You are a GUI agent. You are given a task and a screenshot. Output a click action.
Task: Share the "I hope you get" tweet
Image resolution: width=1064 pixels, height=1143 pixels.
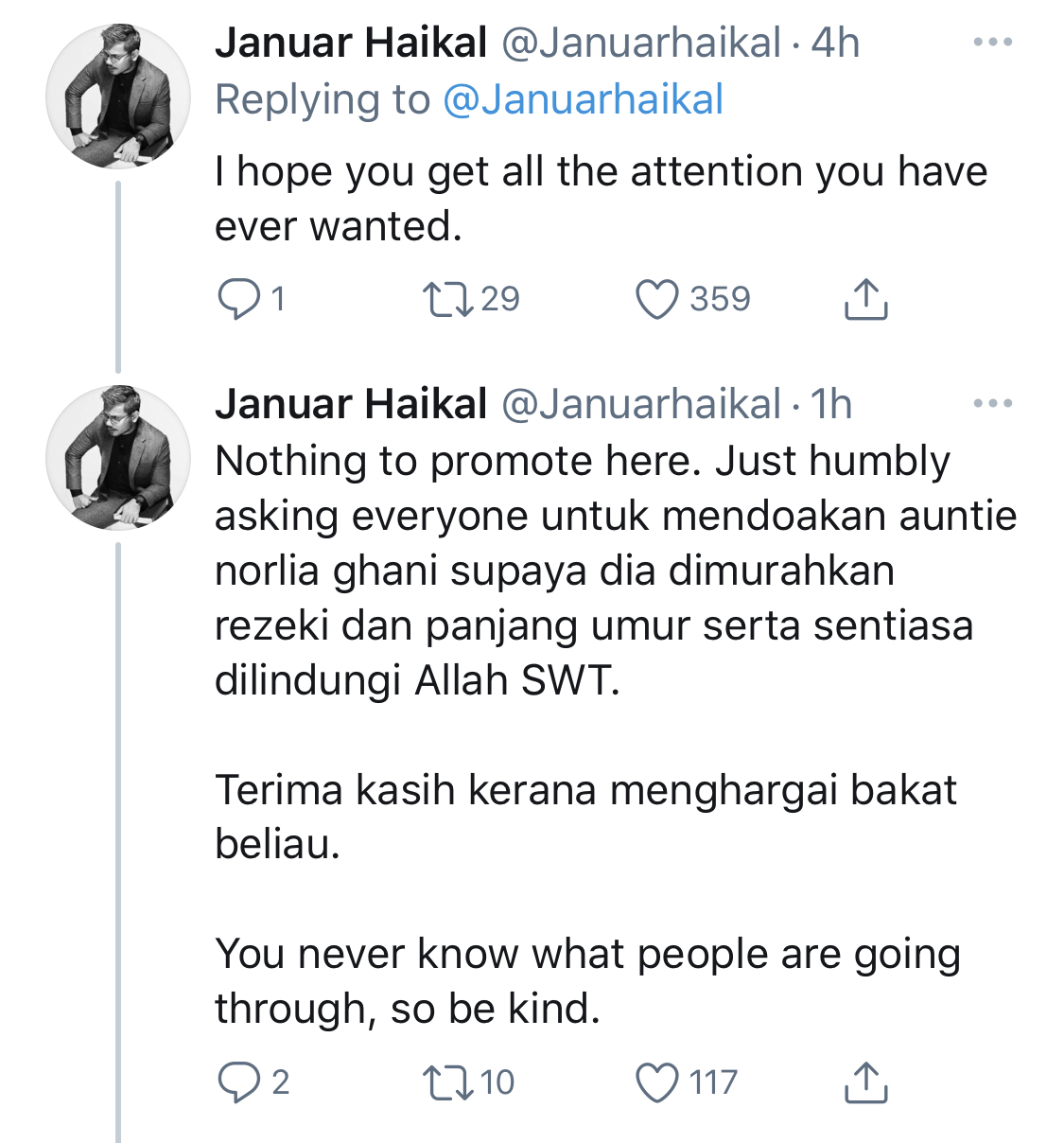[x=864, y=300]
